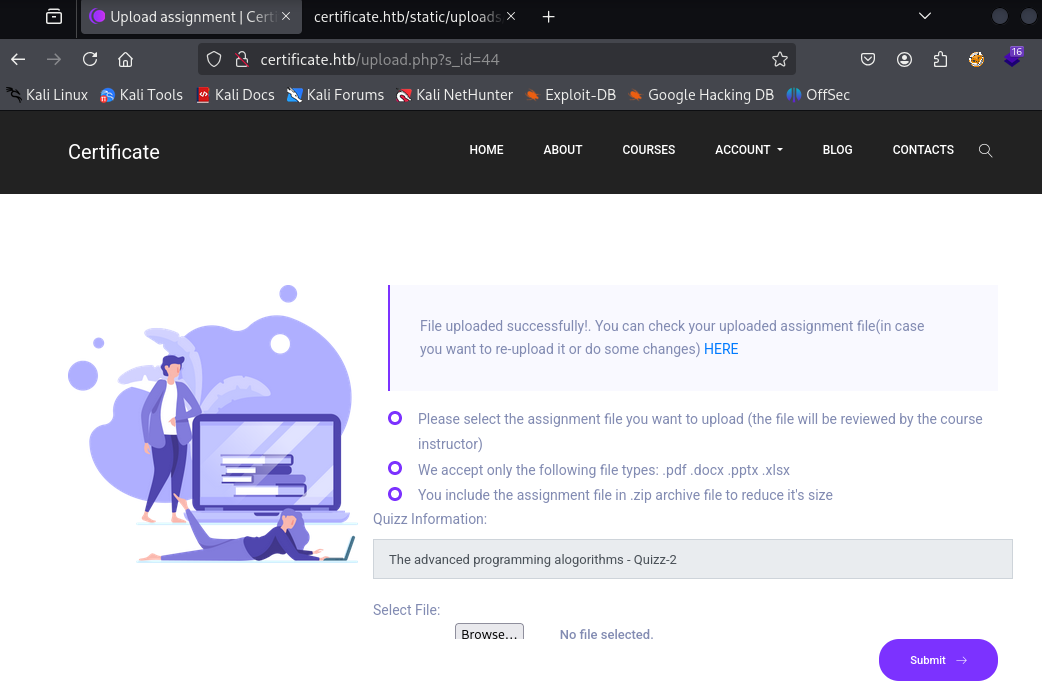Close the Upload assignment tab
This screenshot has height=691, width=1042.
[286, 17]
